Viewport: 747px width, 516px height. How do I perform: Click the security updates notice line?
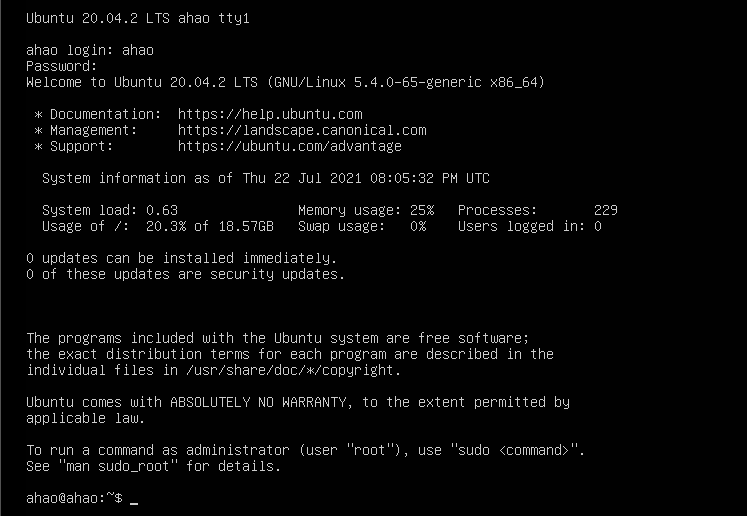185,274
